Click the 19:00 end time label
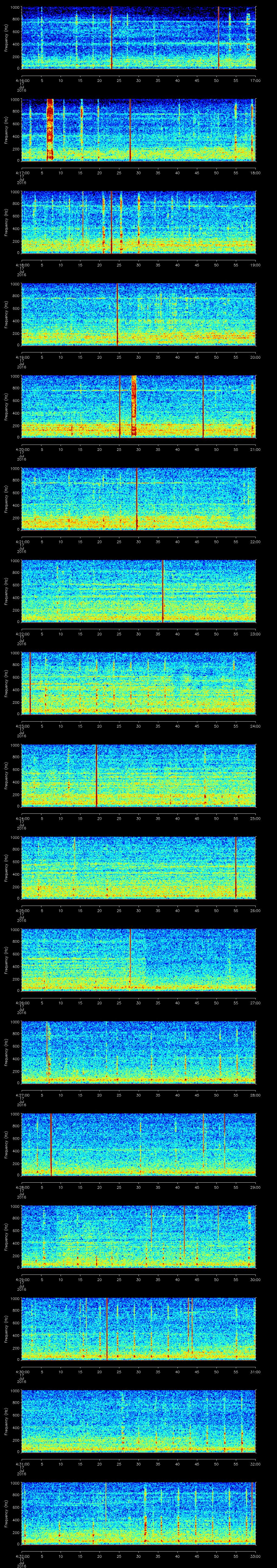Viewport: 277px width, 1568px height. pyautogui.click(x=255, y=265)
